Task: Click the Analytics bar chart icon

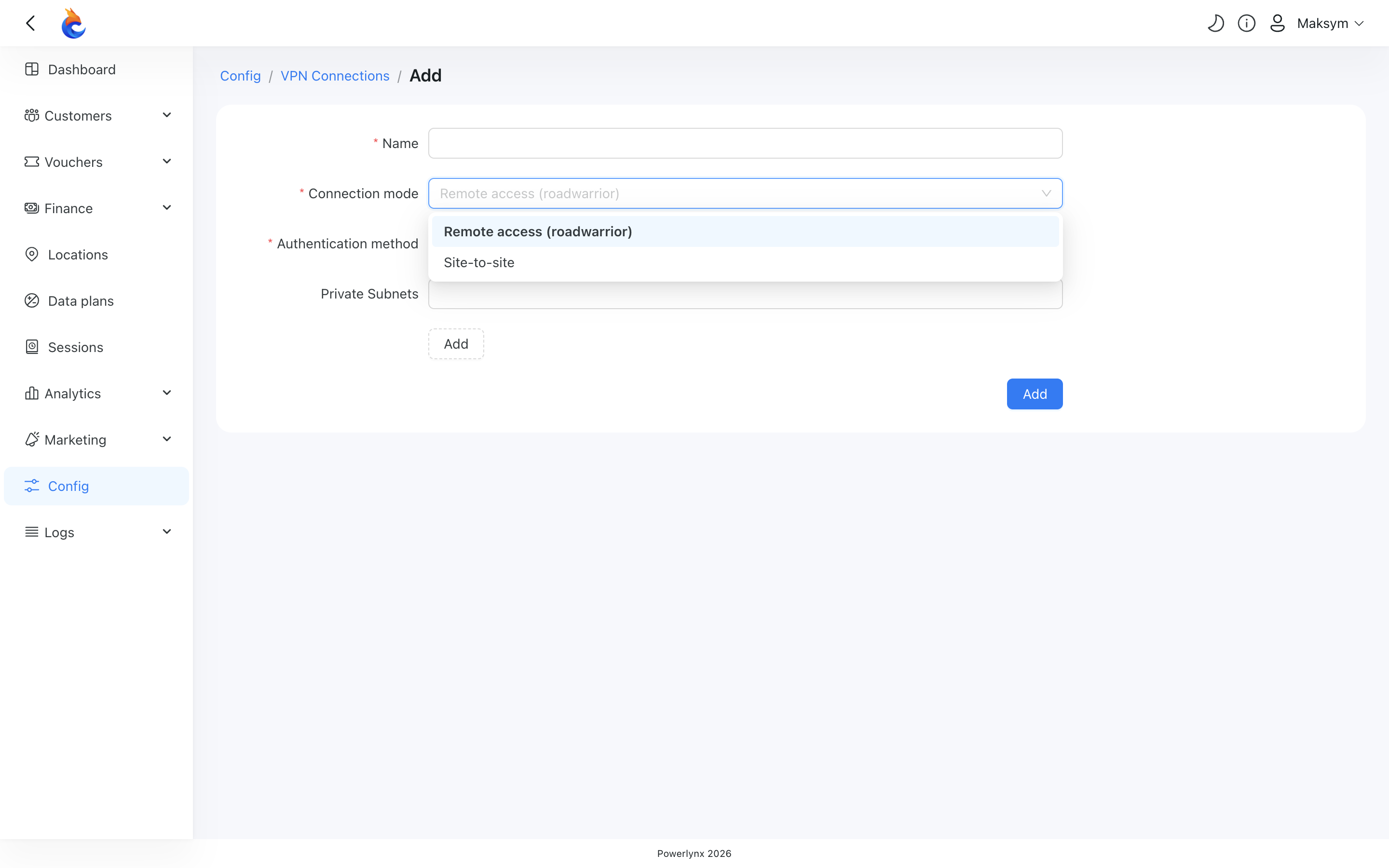Action: tap(31, 393)
